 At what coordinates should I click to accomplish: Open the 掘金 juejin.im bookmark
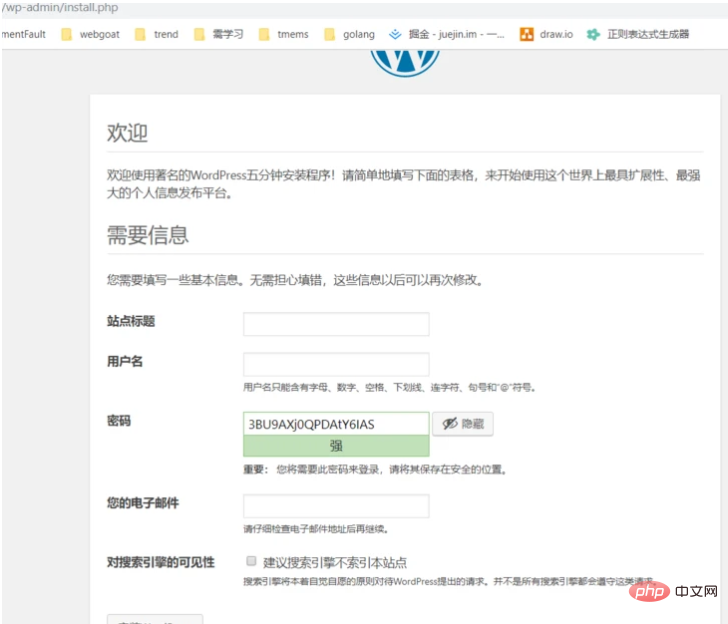tap(446, 34)
